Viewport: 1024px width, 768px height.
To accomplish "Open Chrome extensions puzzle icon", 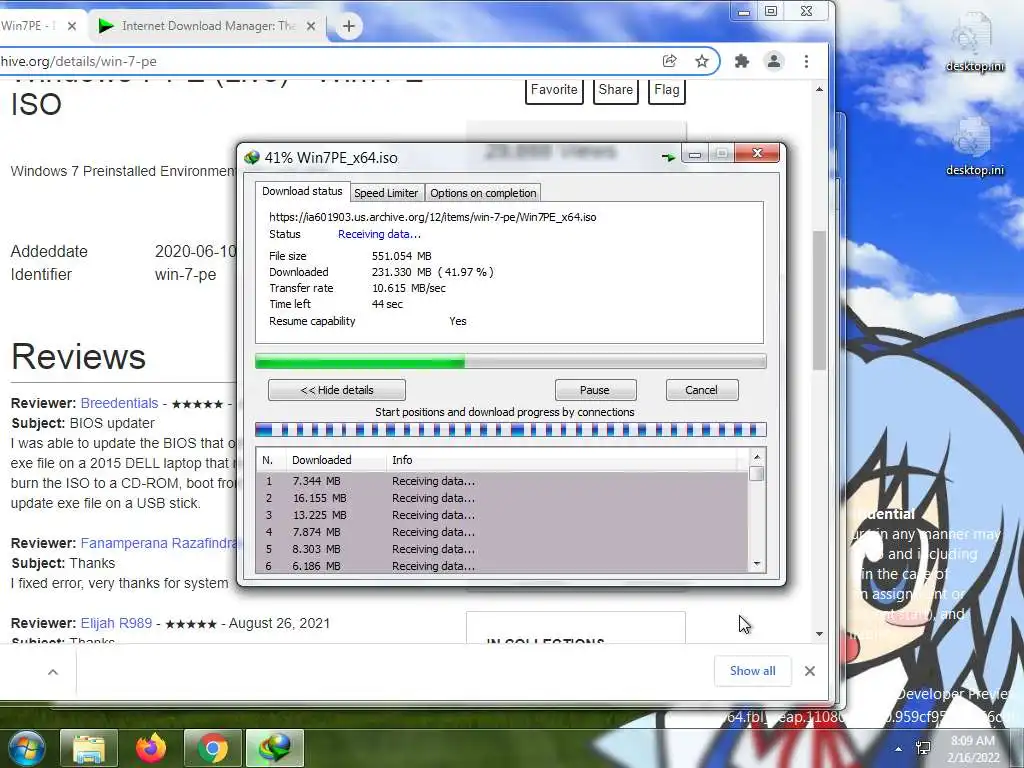I will pyautogui.click(x=742, y=61).
